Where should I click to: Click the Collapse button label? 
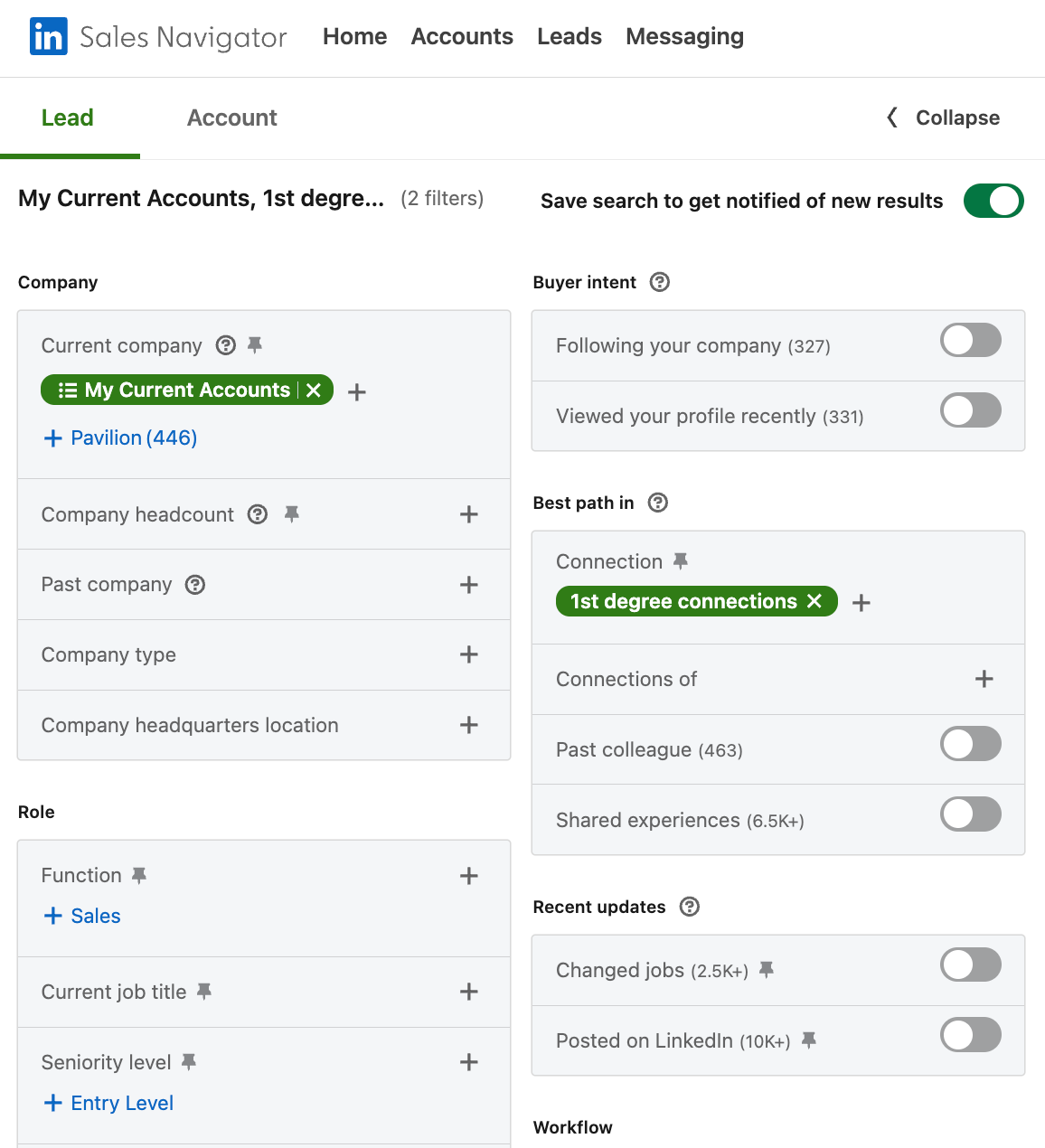coord(957,118)
